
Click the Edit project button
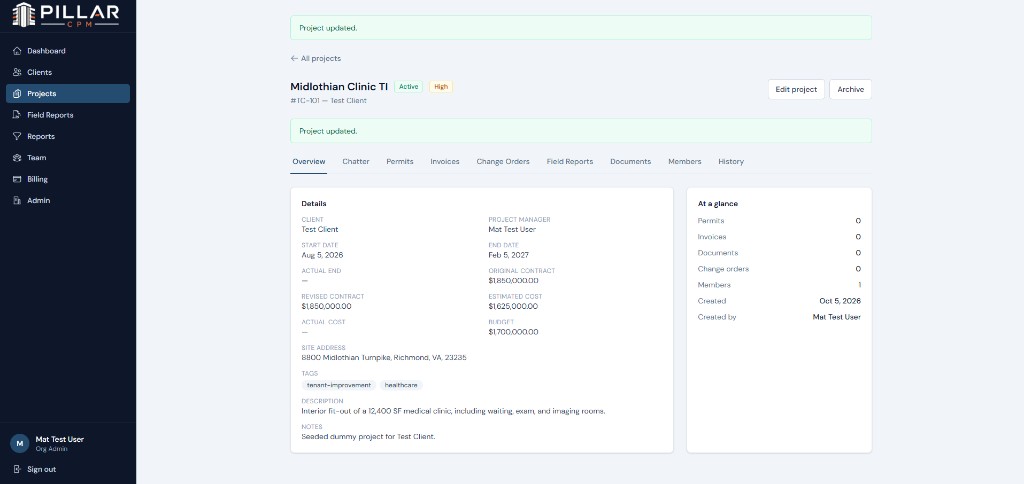pyautogui.click(x=796, y=89)
